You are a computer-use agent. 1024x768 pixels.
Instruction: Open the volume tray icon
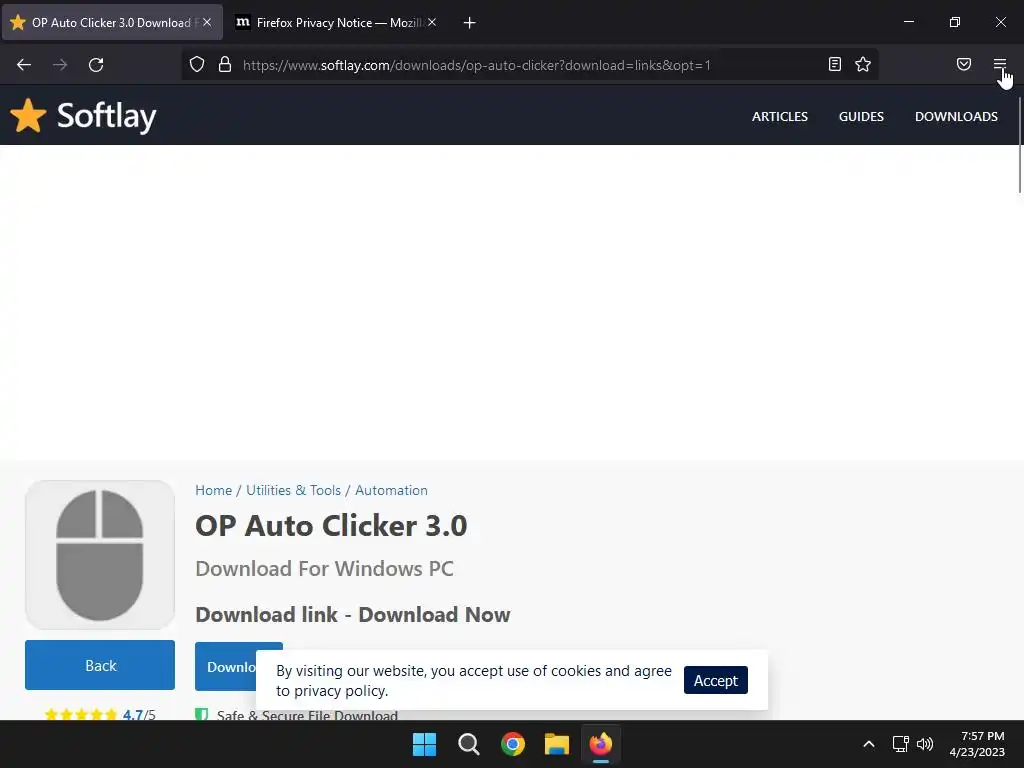(925, 744)
